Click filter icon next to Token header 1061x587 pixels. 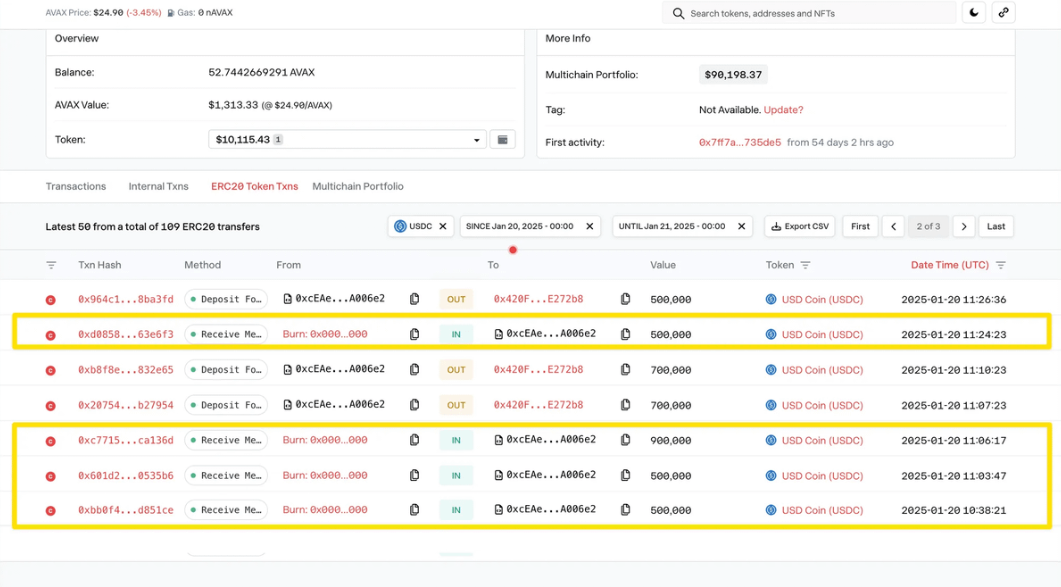pos(805,265)
